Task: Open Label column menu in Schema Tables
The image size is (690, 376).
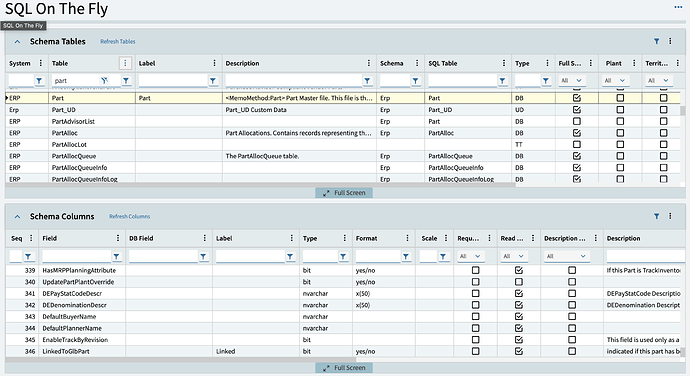Action: tap(215, 63)
